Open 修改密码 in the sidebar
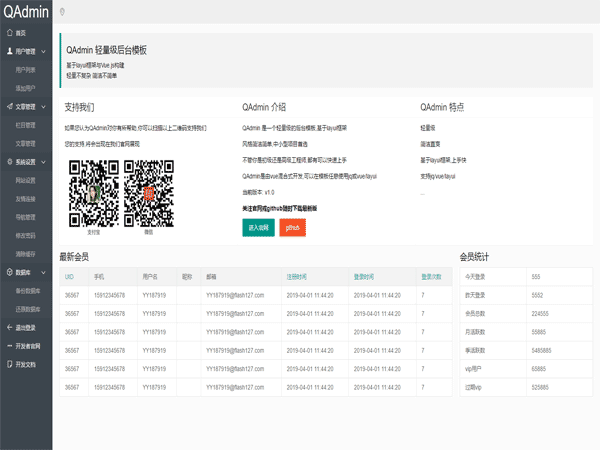600x450 pixels. (26, 235)
